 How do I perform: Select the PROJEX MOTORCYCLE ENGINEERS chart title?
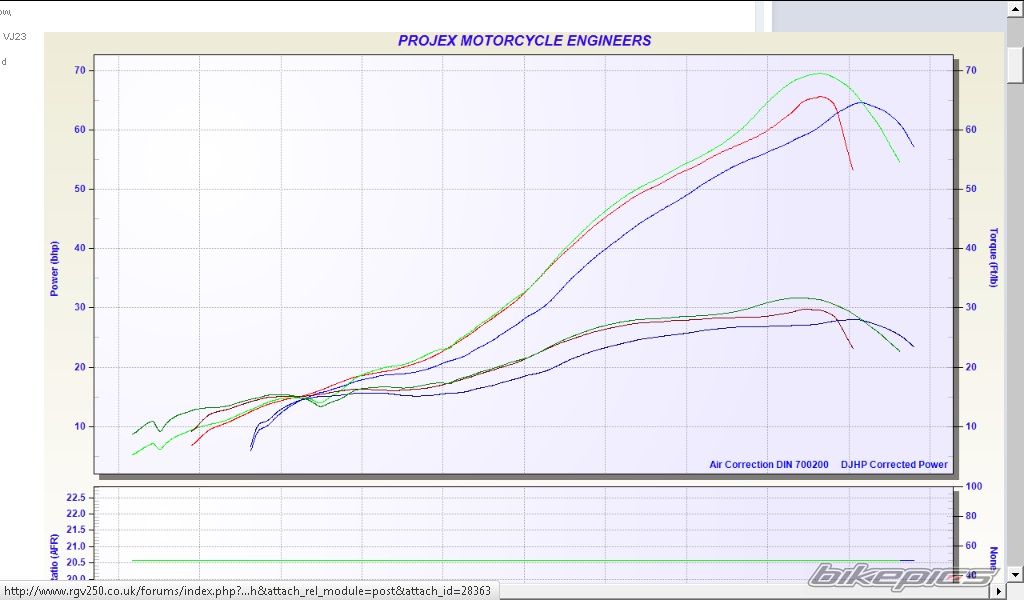(x=524, y=41)
